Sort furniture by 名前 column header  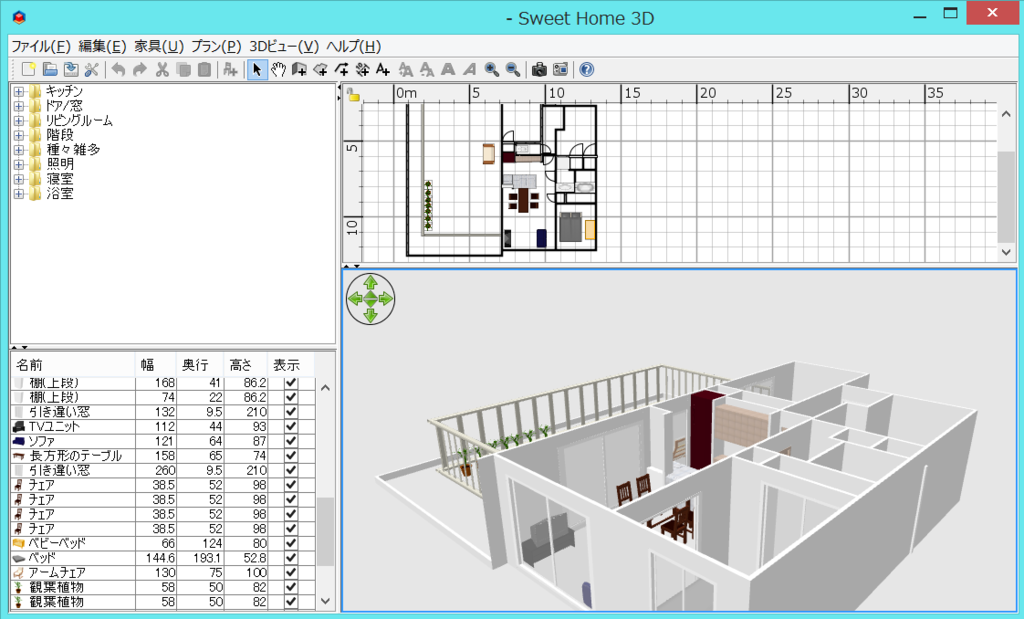point(73,365)
